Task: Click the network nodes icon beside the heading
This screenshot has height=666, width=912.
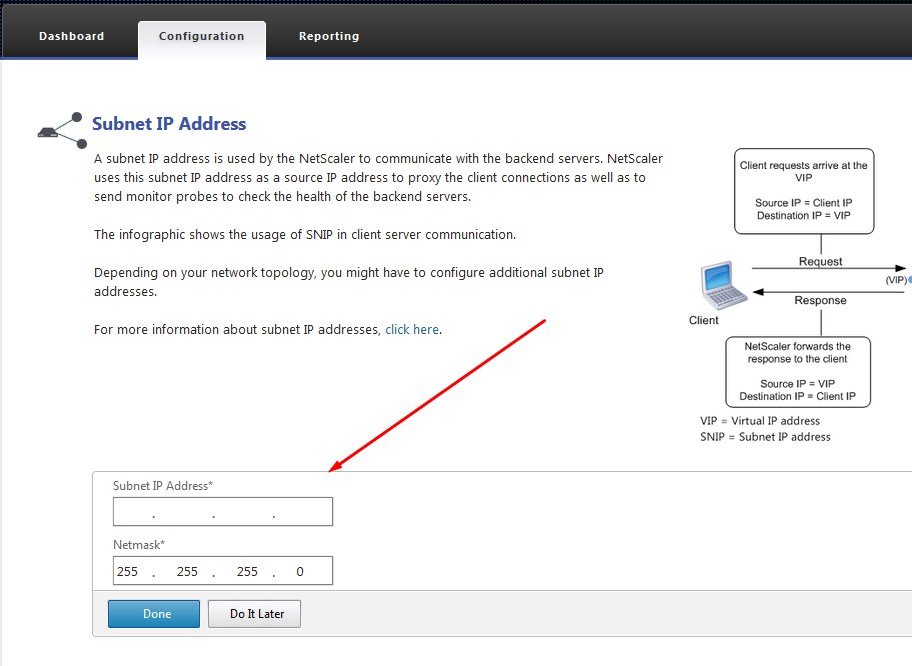Action: pos(60,128)
